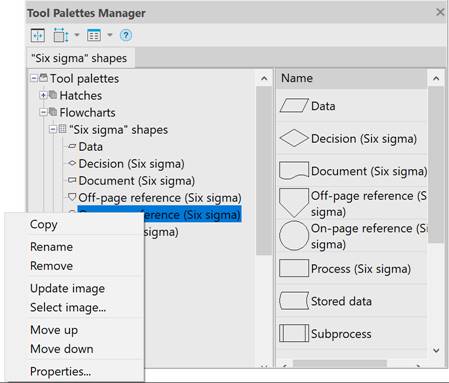Viewport: 449px width, 383px height.
Task: Collapse the "Six sigma" shapes node
Action: [53, 129]
